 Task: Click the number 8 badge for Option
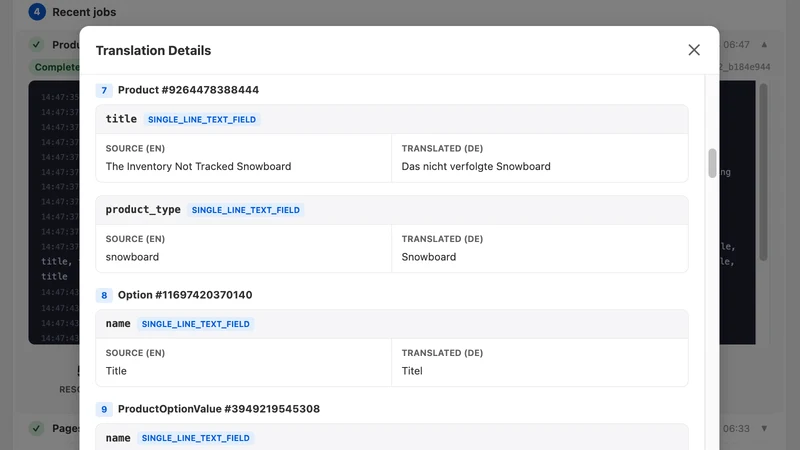104,295
